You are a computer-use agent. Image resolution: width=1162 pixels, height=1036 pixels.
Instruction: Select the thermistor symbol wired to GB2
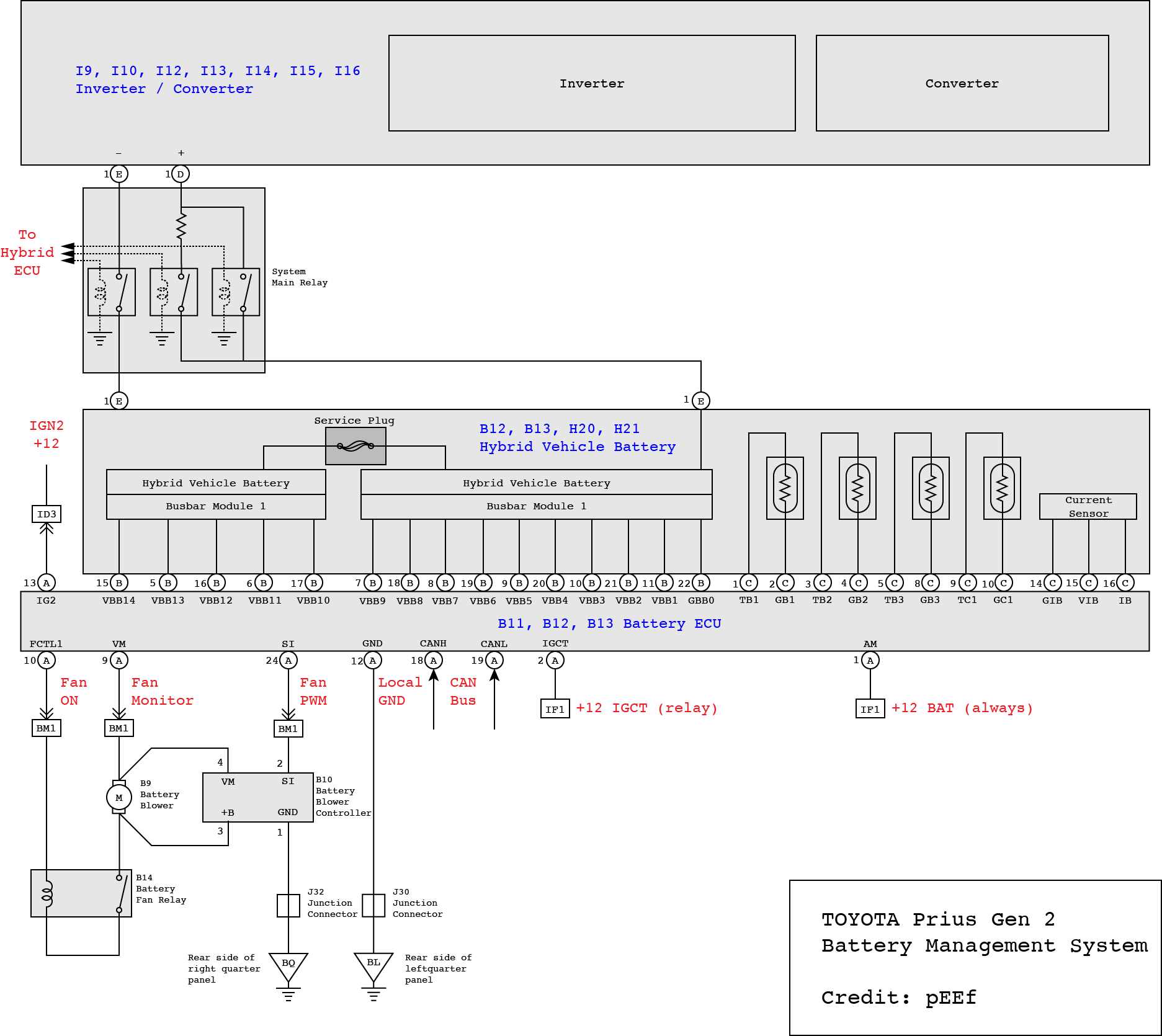point(858,488)
